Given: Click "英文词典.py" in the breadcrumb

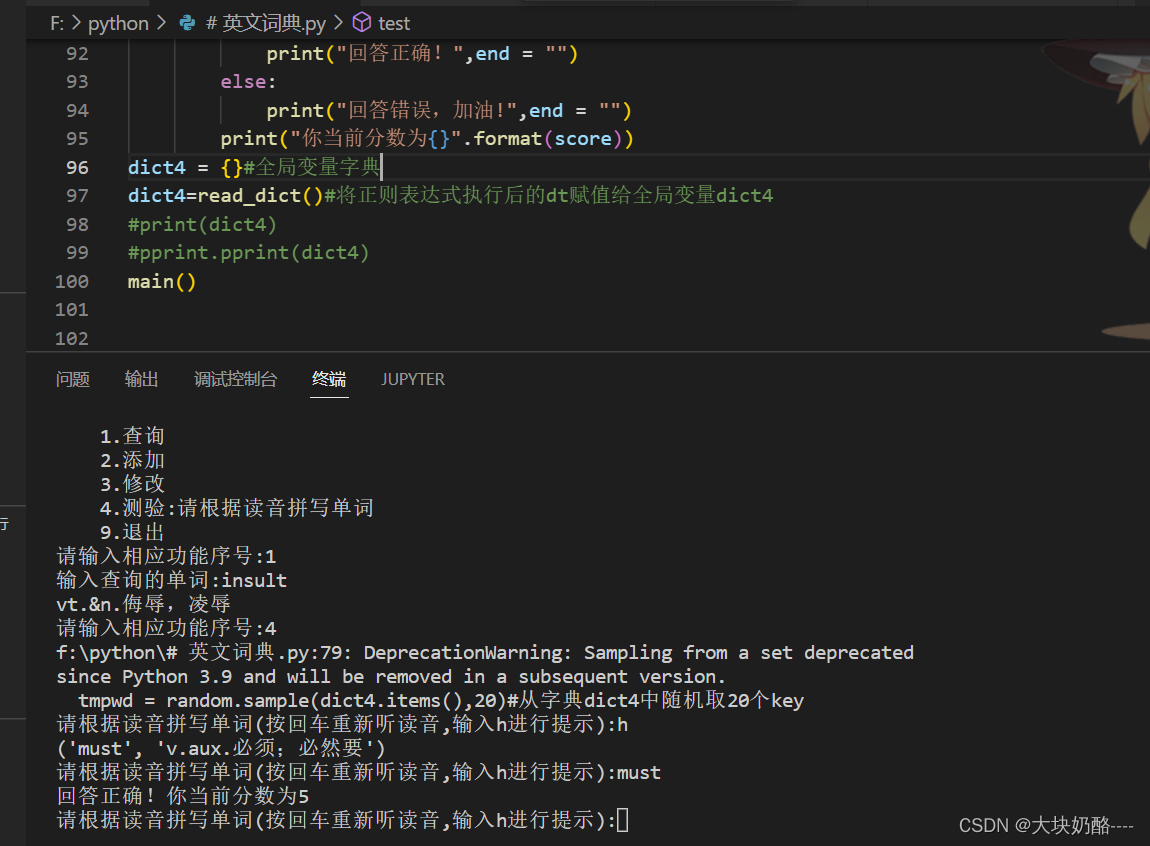Looking at the screenshot, I should tap(266, 22).
